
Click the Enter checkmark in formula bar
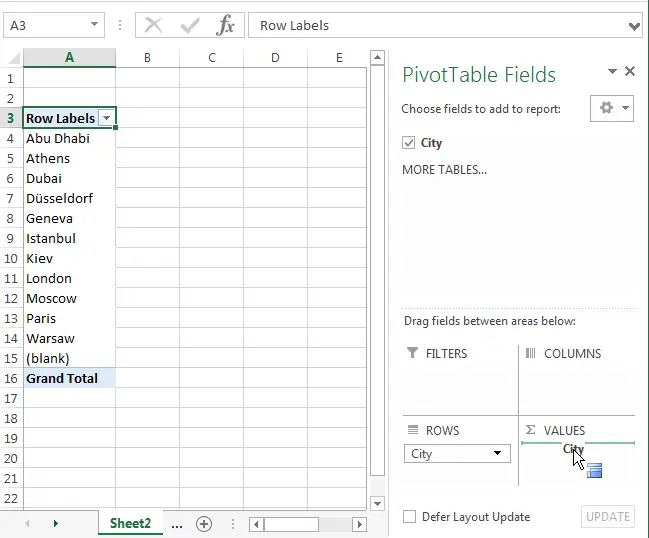(x=190, y=26)
